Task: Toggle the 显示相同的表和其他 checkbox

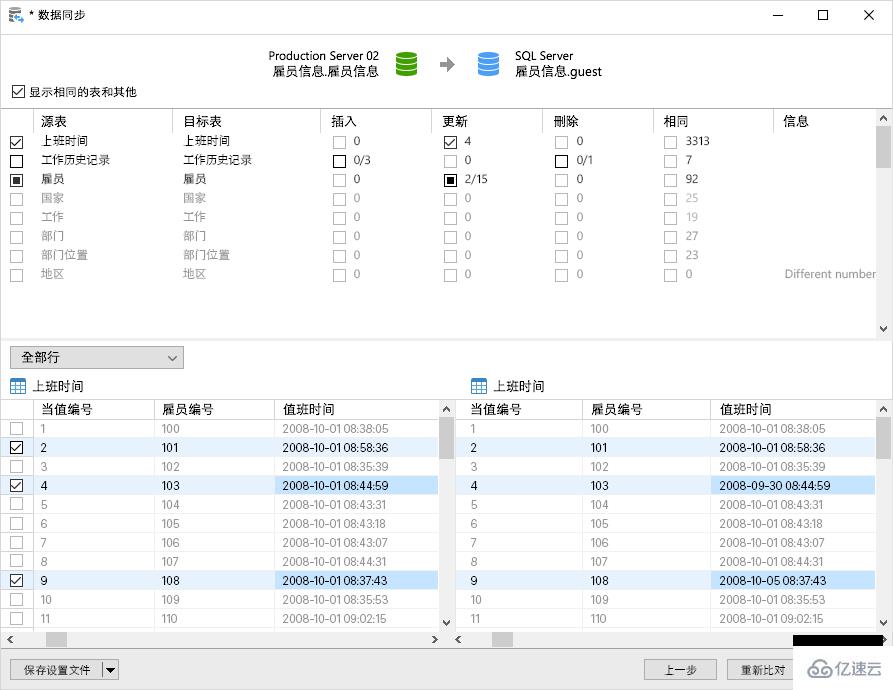Action: click(x=18, y=90)
